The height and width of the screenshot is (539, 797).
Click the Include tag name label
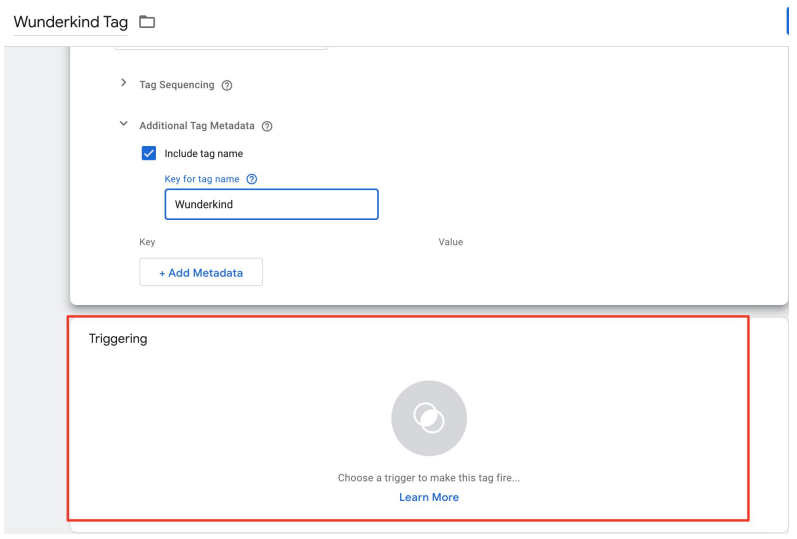(203, 154)
